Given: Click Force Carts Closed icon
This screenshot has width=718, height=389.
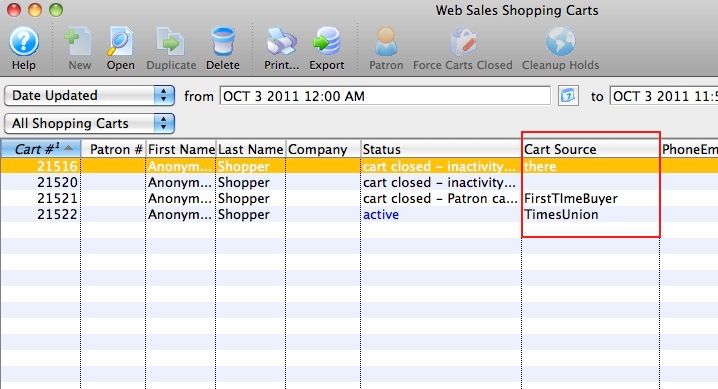Looking at the screenshot, I should [x=463, y=41].
